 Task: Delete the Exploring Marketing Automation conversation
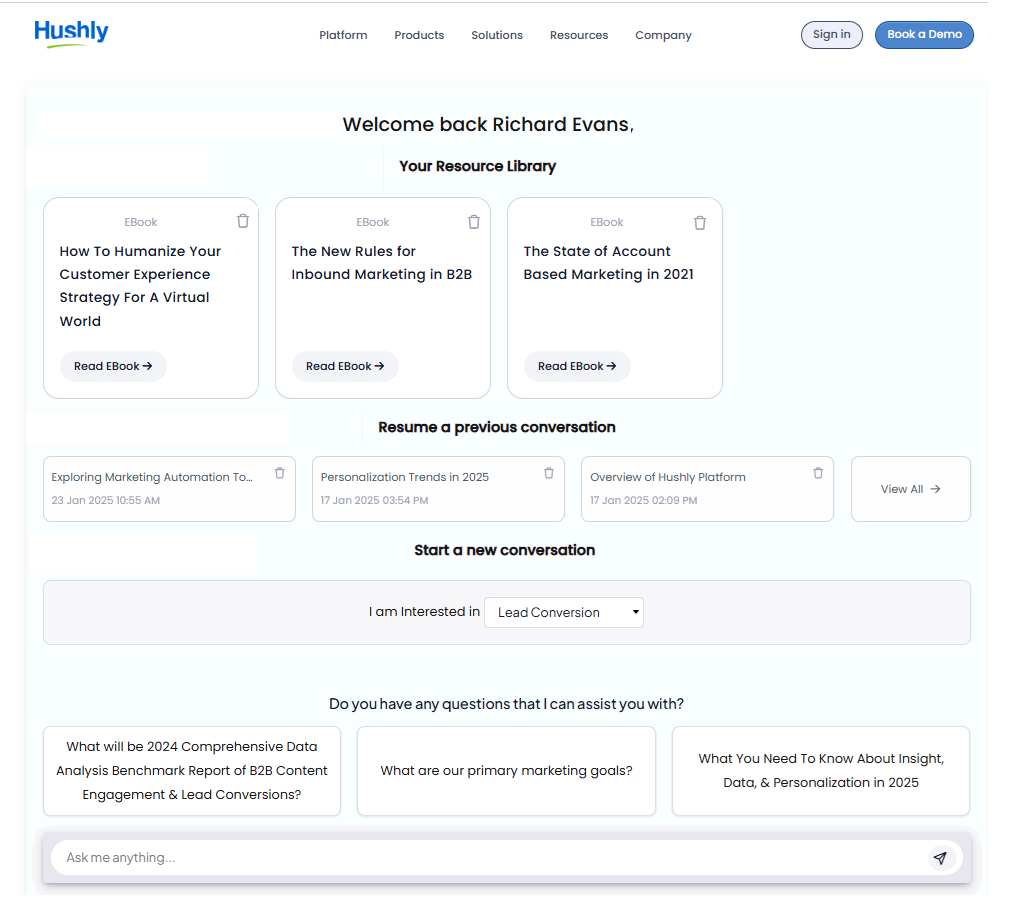pos(280,473)
